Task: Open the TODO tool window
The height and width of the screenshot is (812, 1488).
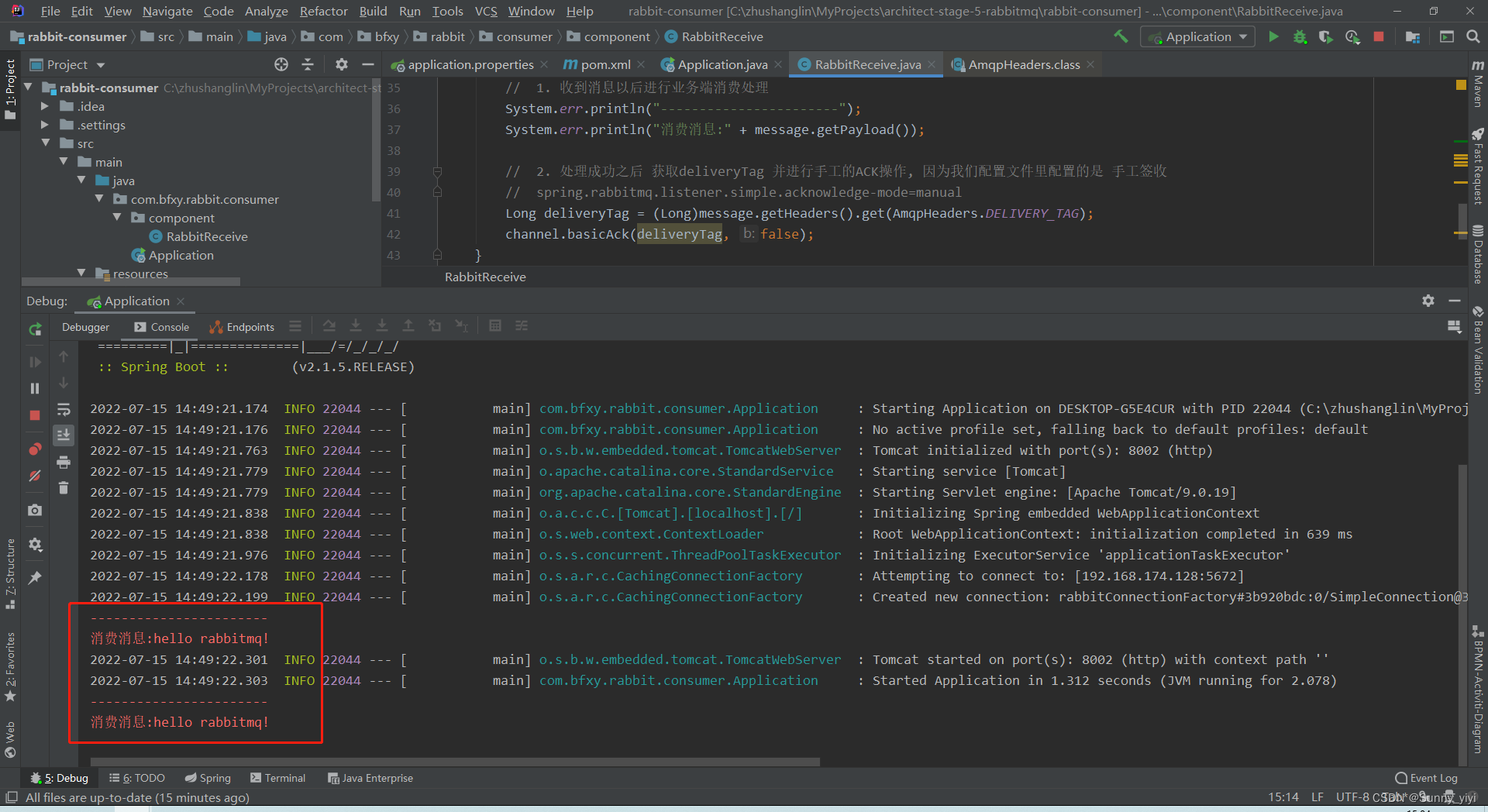Action: [137, 778]
